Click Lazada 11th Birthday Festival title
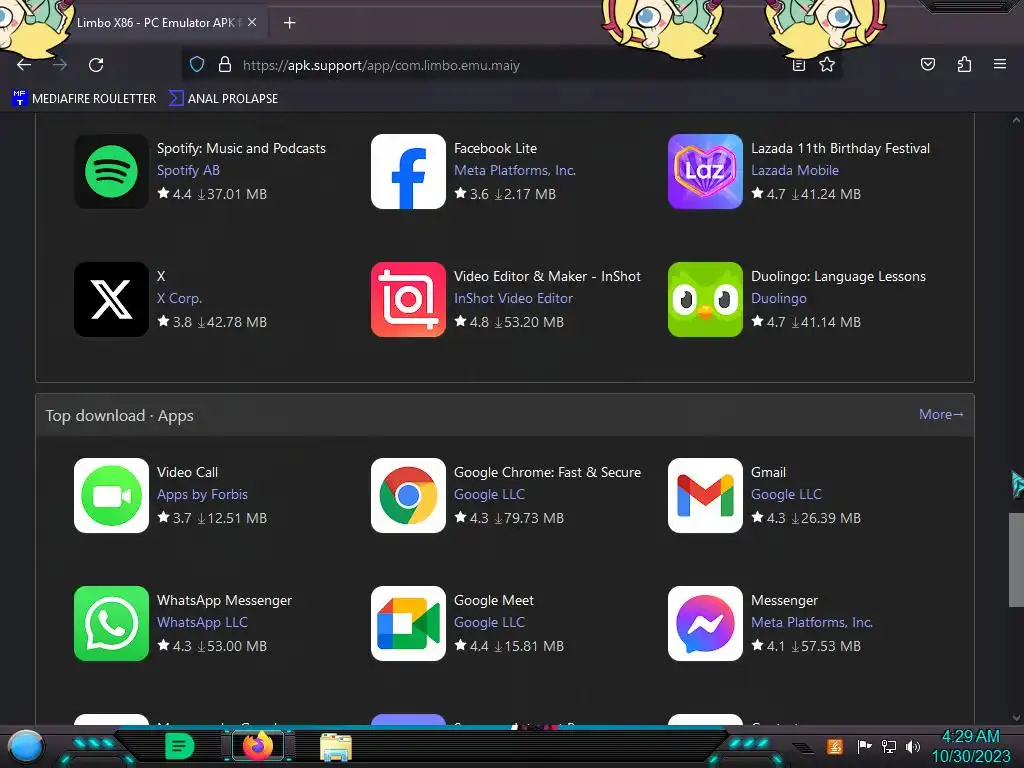Screen dimensions: 1024x768 [840, 148]
